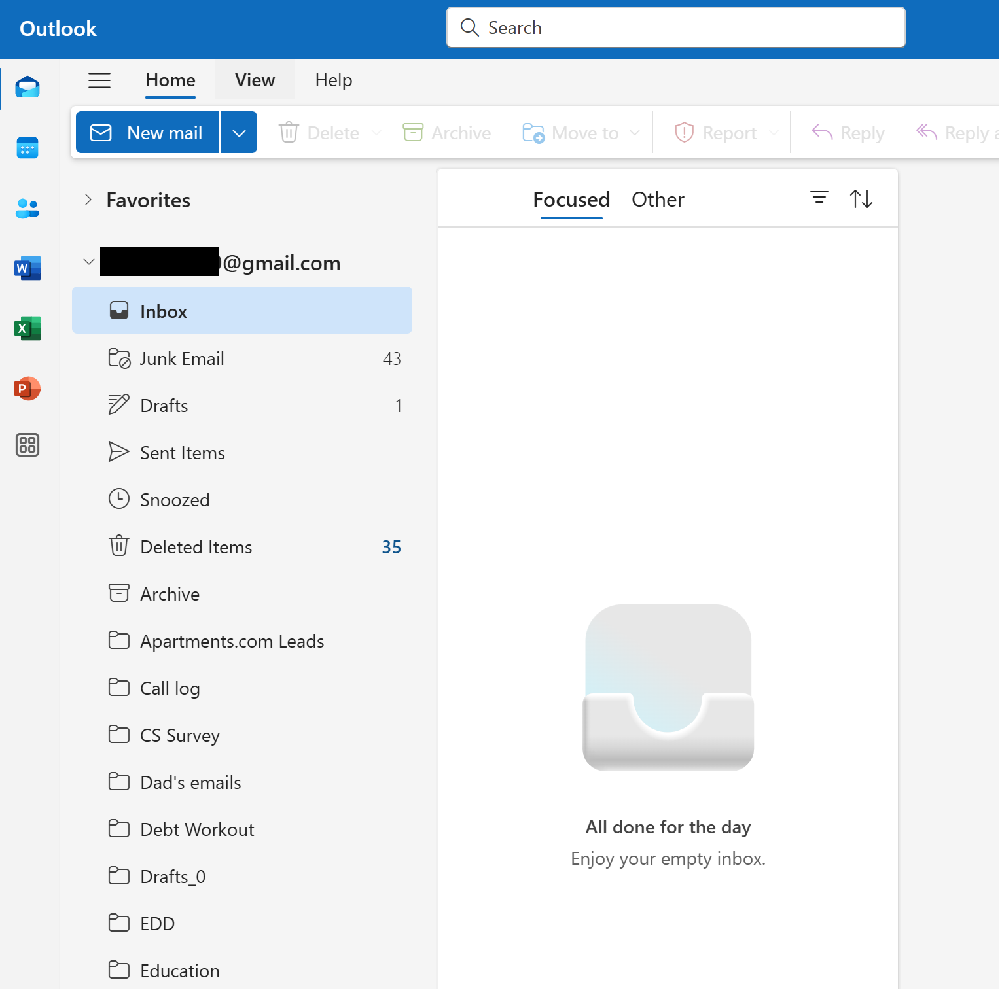Click the Delete trash toolbar button

pos(319,133)
